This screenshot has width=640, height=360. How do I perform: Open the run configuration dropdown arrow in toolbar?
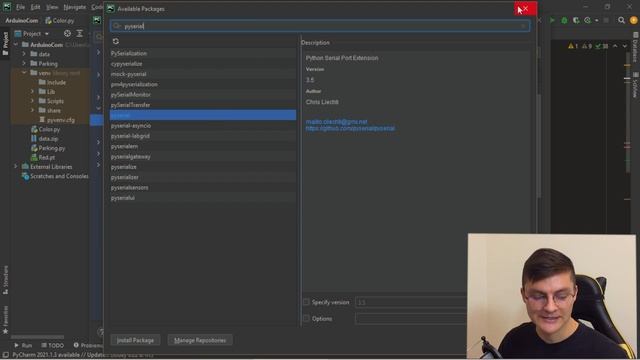point(596,20)
